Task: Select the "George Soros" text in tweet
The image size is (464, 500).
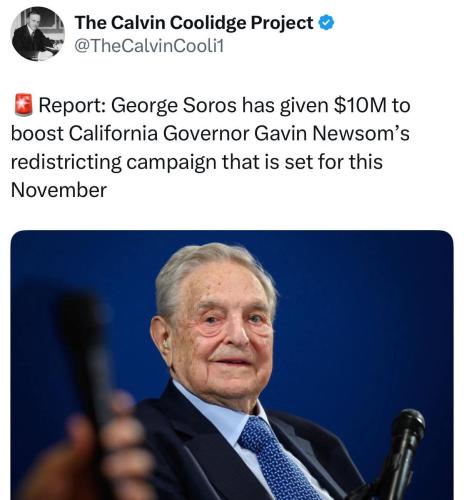Action: click(x=174, y=105)
